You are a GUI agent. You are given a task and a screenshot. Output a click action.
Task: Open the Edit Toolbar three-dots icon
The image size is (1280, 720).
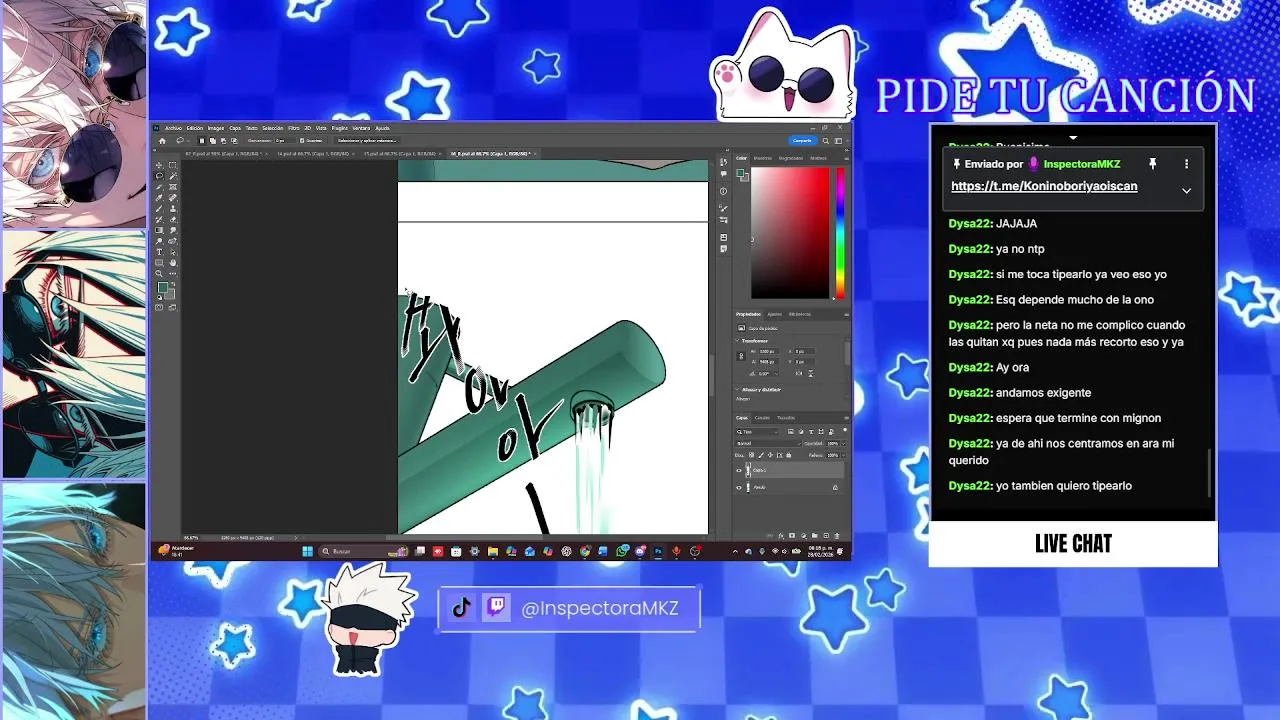coord(173,274)
